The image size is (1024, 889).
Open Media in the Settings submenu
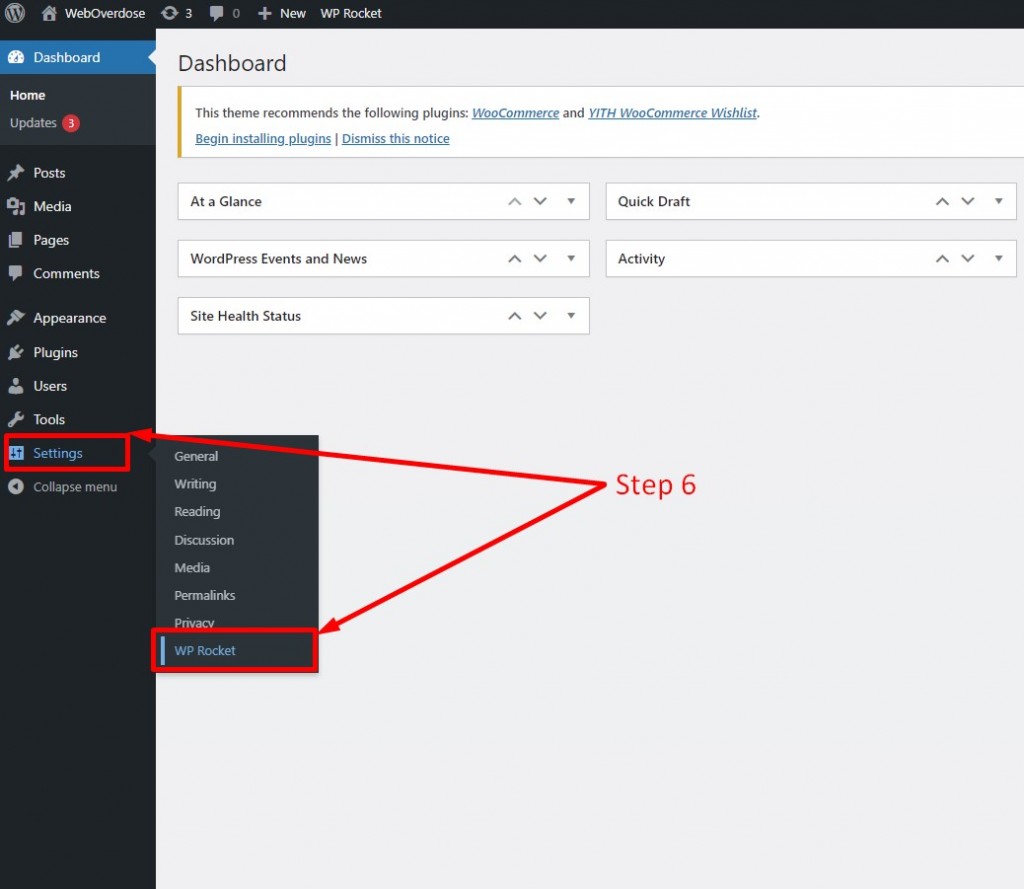(x=192, y=568)
